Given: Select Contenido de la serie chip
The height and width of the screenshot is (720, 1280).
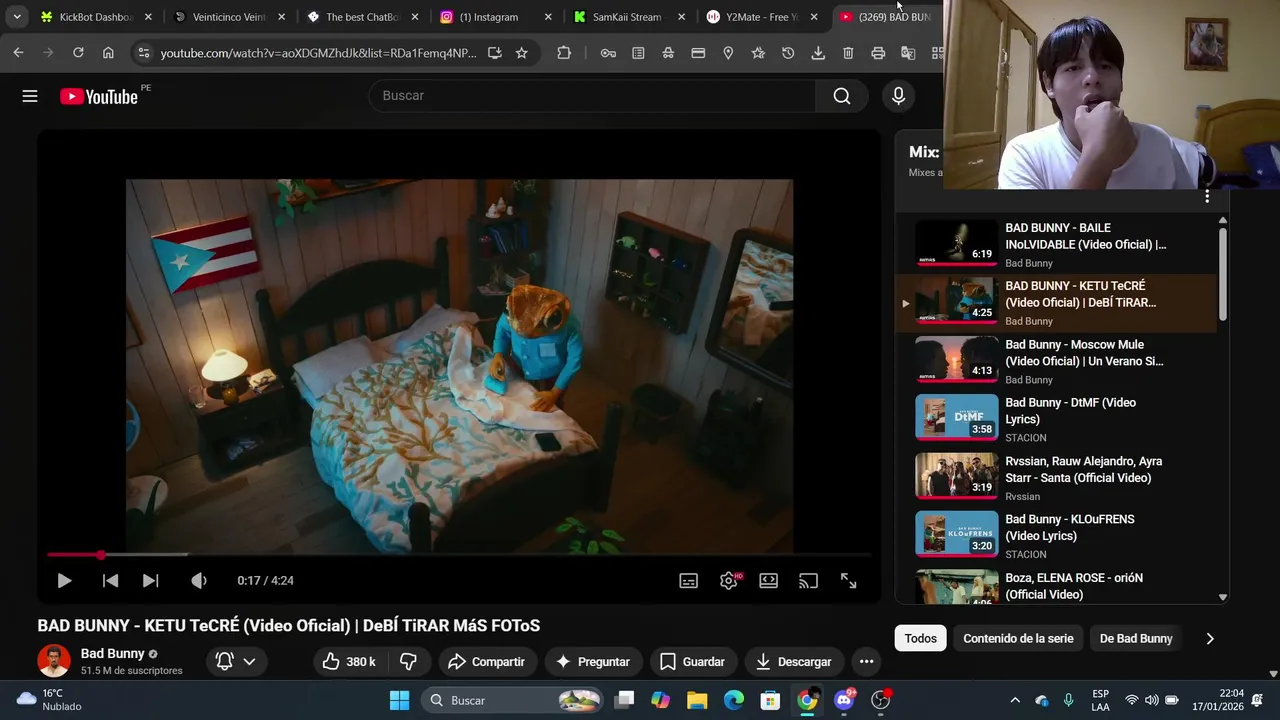Looking at the screenshot, I should (x=1018, y=638).
